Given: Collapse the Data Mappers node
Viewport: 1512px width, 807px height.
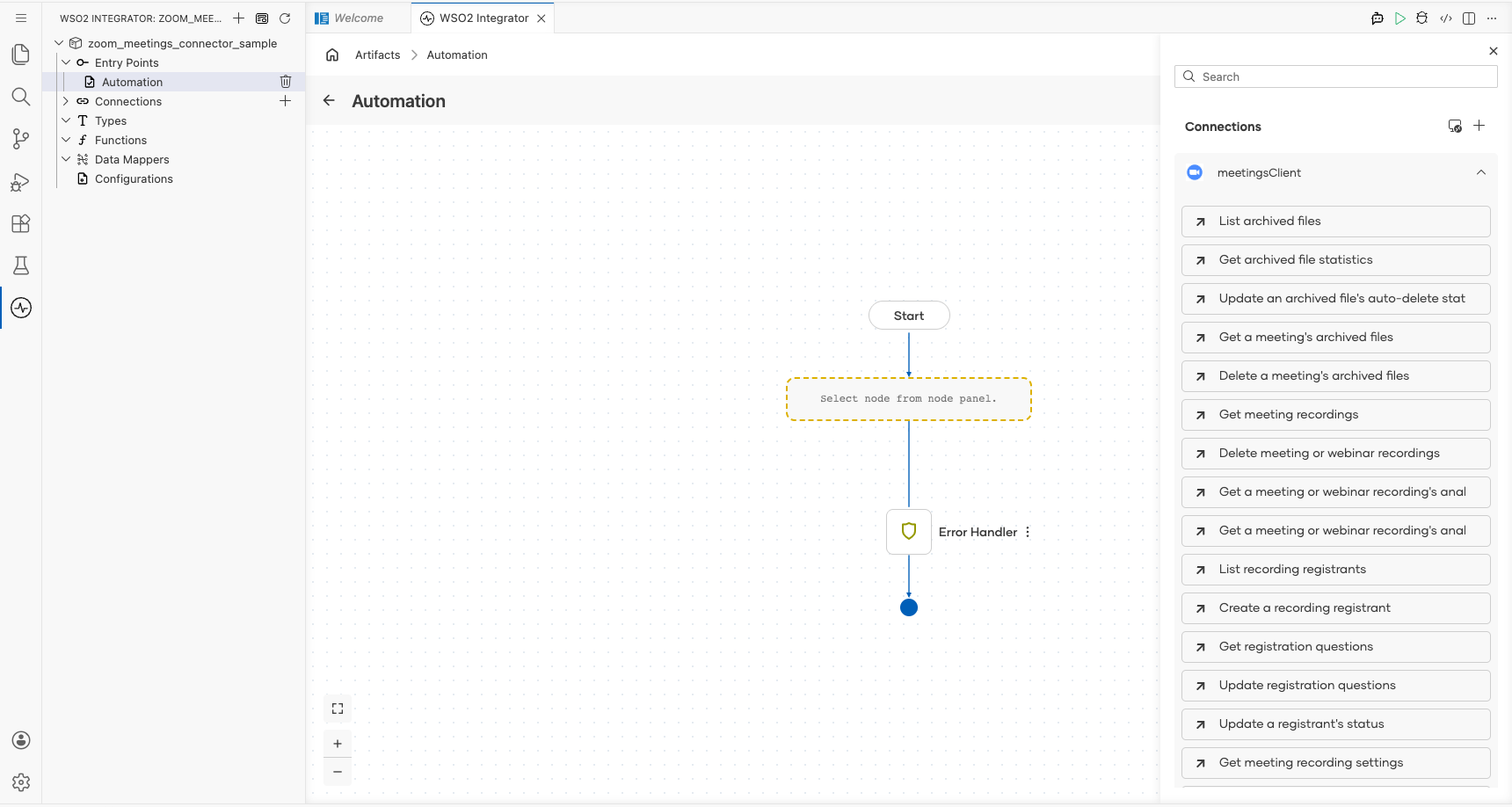Looking at the screenshot, I should (66, 159).
